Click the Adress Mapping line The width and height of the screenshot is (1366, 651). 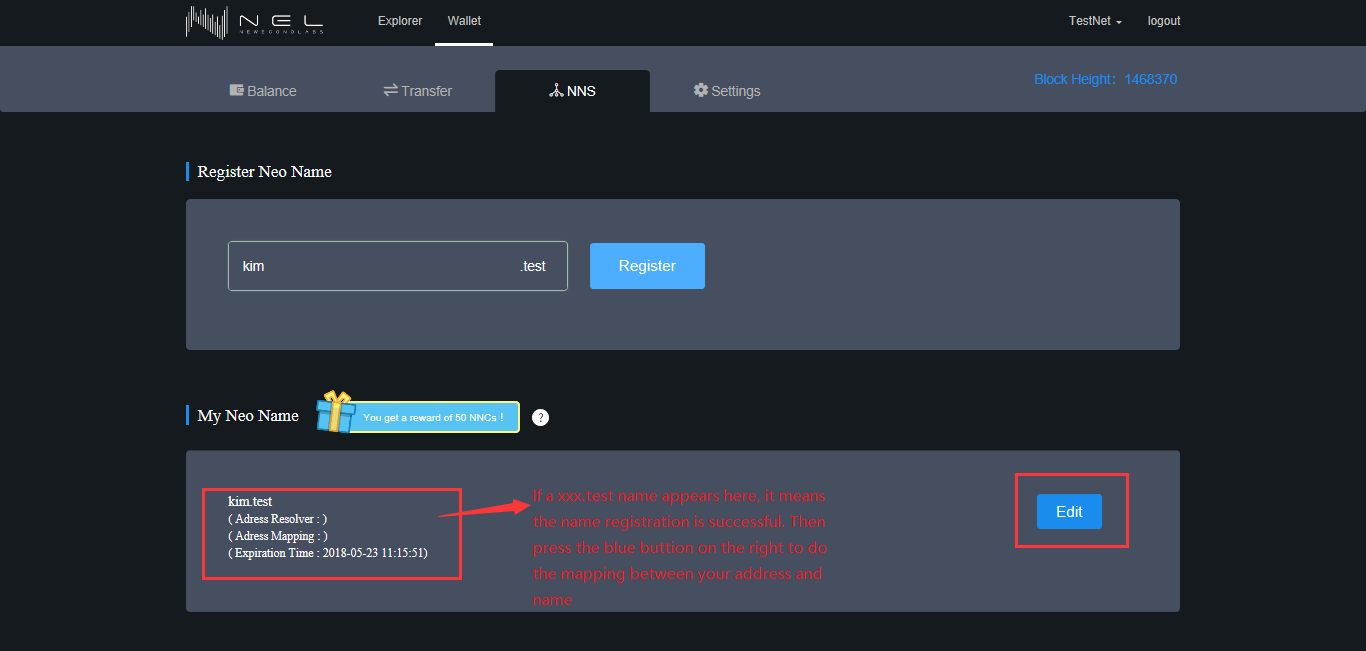[277, 536]
